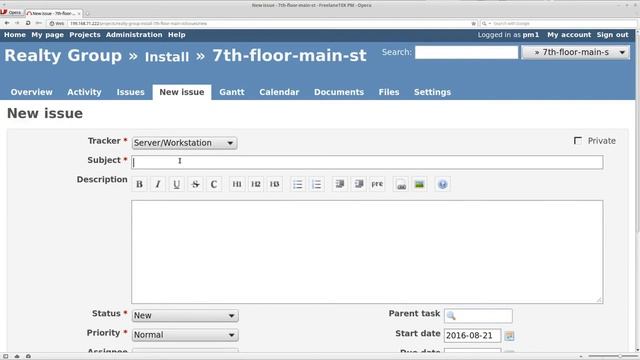The height and width of the screenshot is (360, 640).
Task: Insert Heading 3 button
Action: coord(275,184)
